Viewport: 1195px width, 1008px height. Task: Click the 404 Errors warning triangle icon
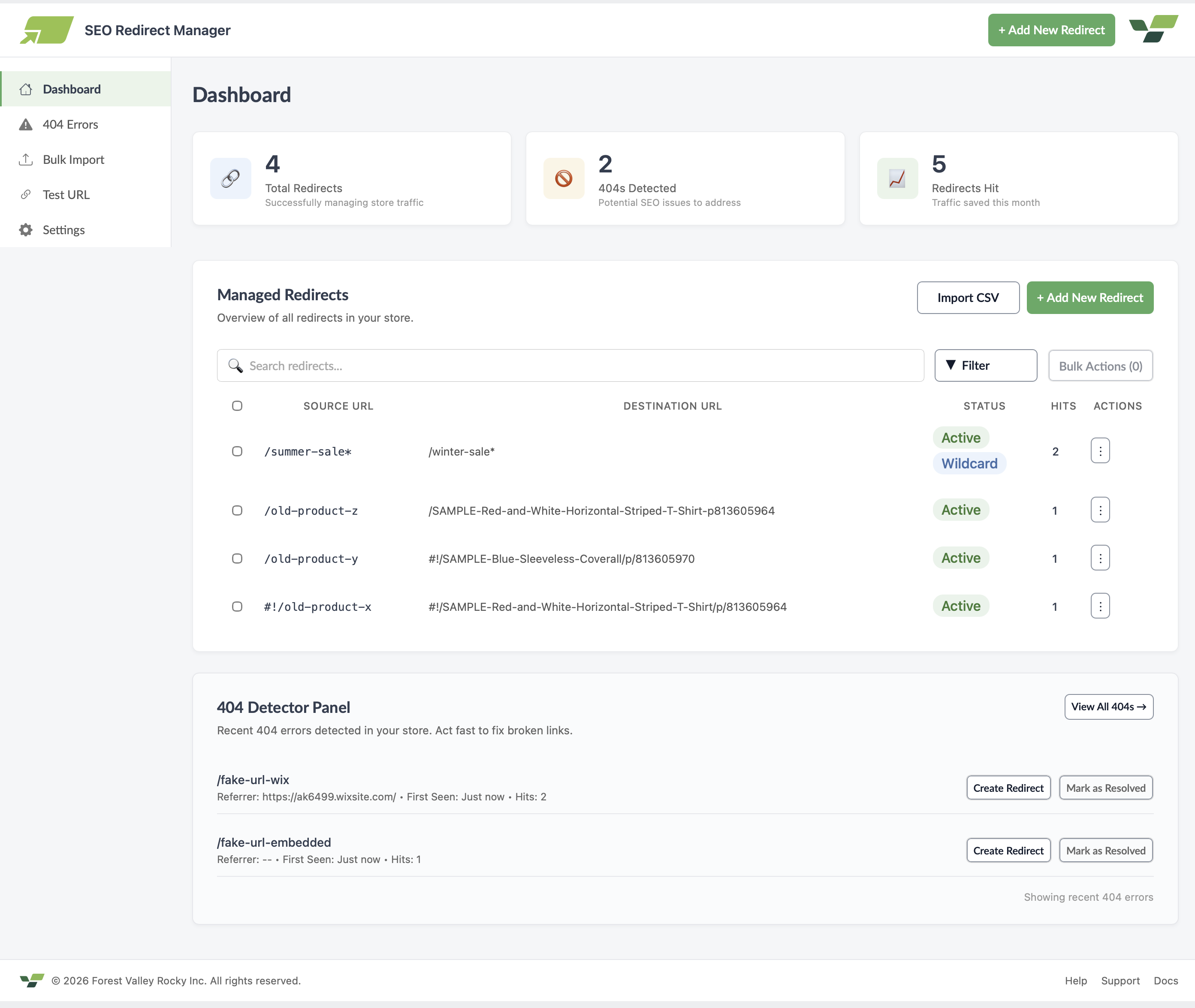tap(26, 124)
